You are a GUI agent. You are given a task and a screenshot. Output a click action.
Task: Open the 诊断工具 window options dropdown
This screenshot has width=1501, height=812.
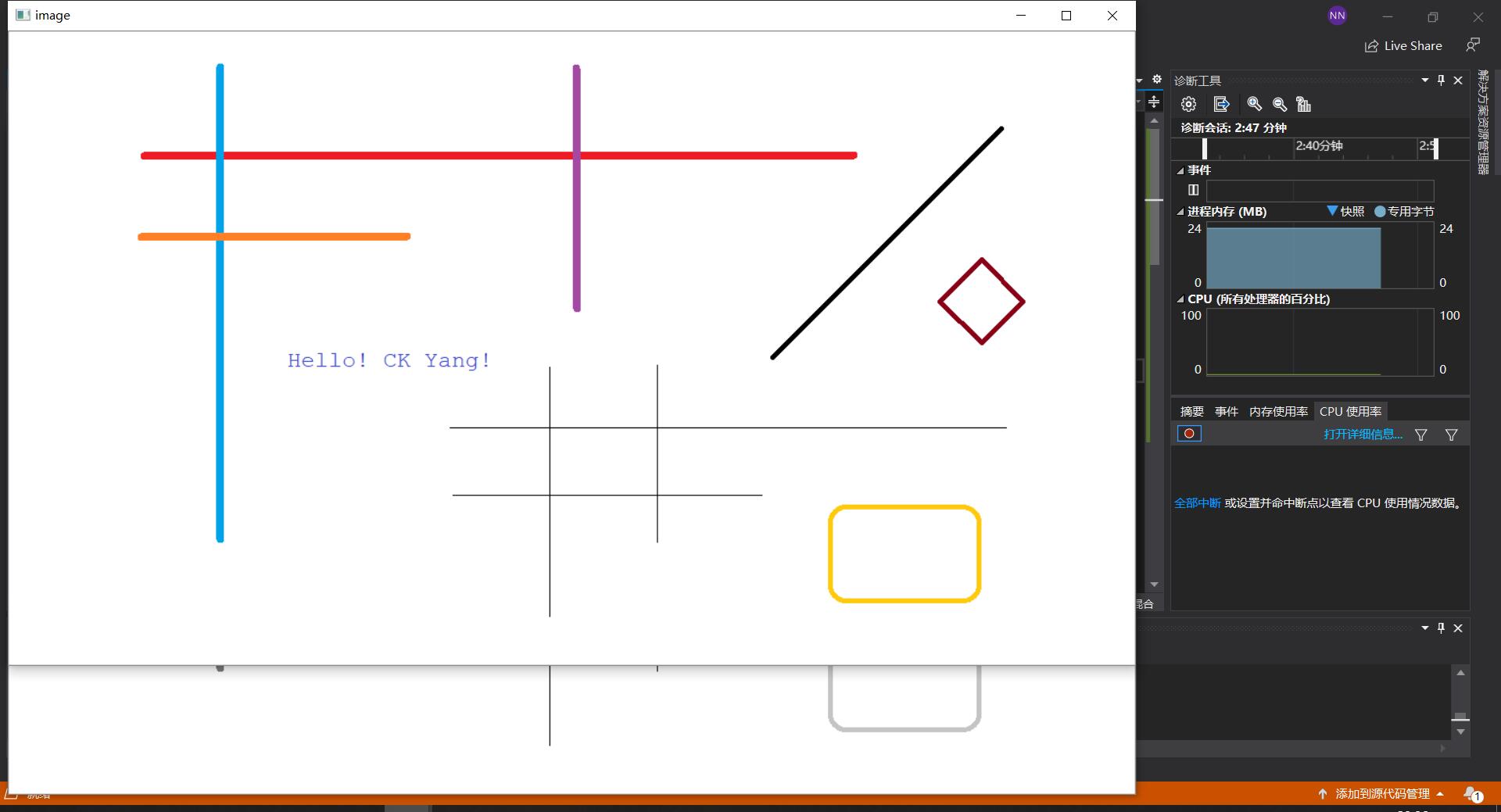(x=1425, y=80)
